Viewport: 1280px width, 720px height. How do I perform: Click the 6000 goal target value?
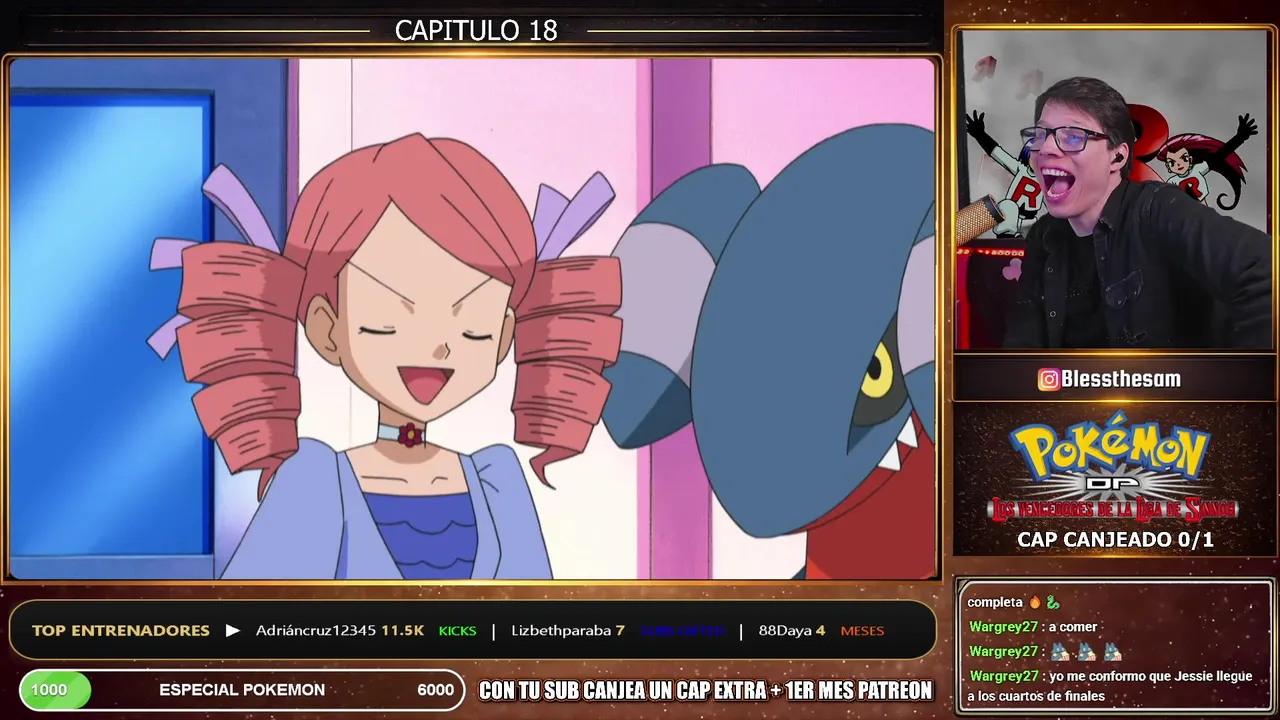coord(435,690)
